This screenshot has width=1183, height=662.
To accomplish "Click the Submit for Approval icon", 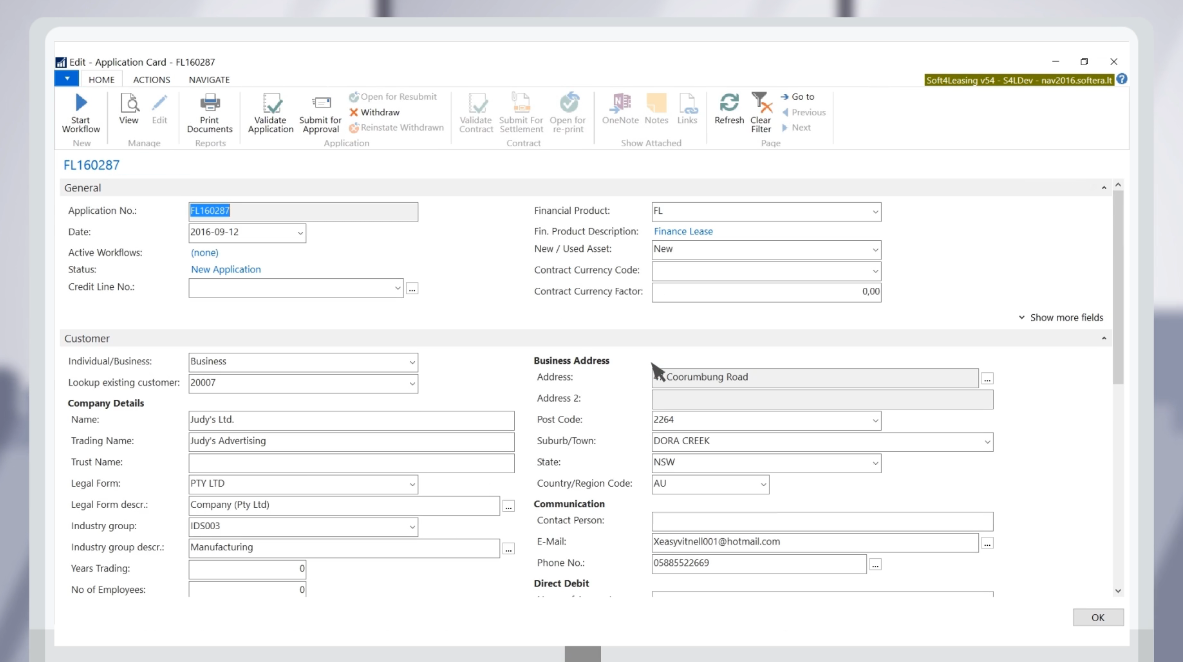I will (321, 104).
